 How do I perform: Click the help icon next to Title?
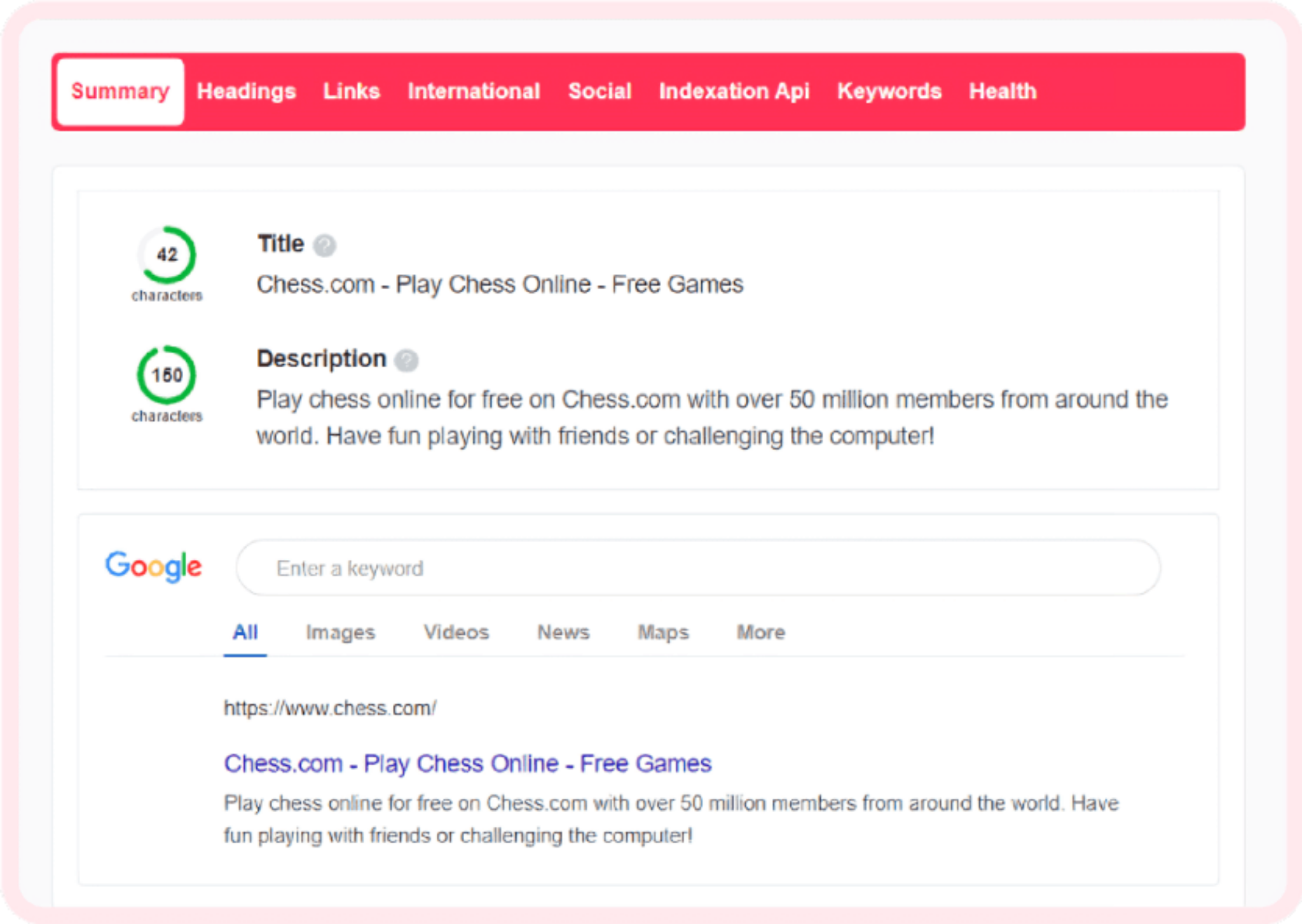(324, 245)
